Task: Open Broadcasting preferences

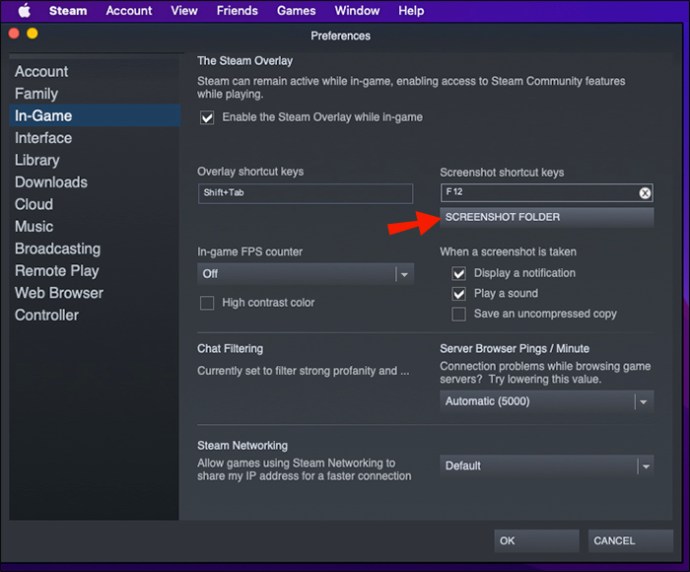Action: [x=95, y=249]
